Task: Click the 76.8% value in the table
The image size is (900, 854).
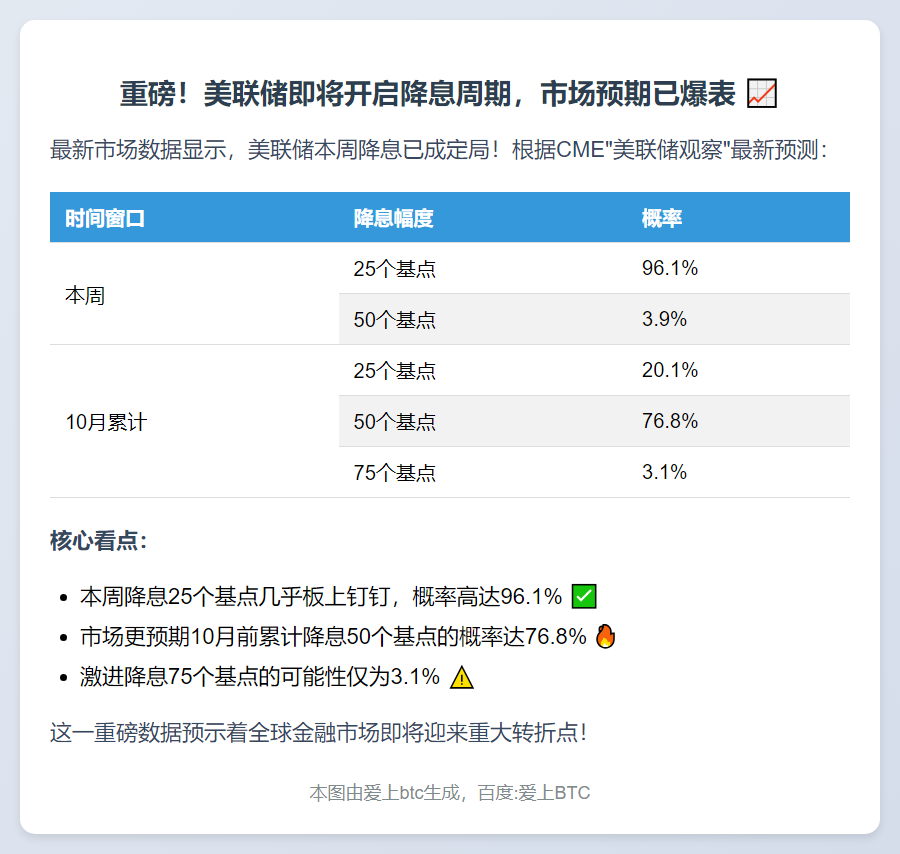Action: pos(670,422)
